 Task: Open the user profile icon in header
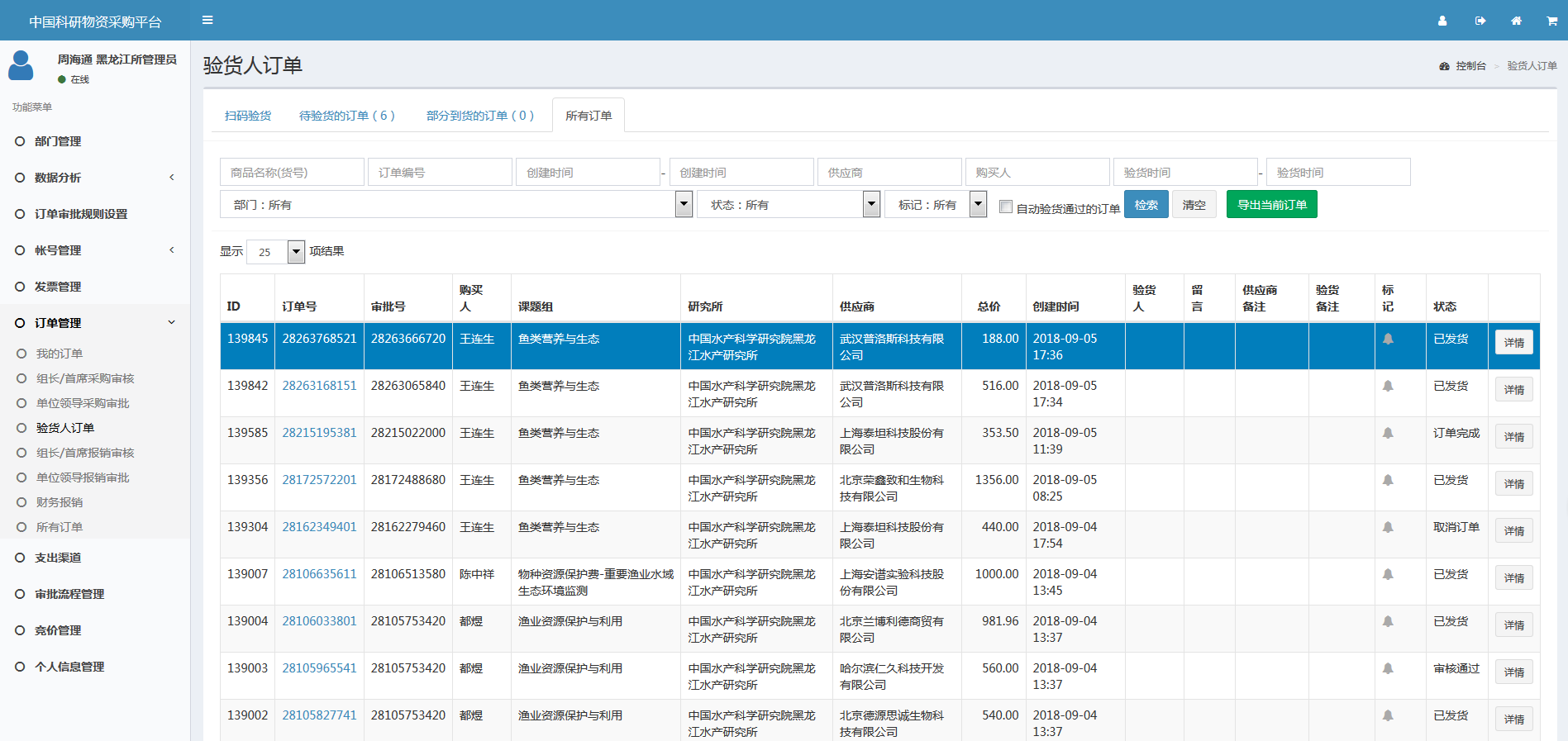click(1442, 21)
